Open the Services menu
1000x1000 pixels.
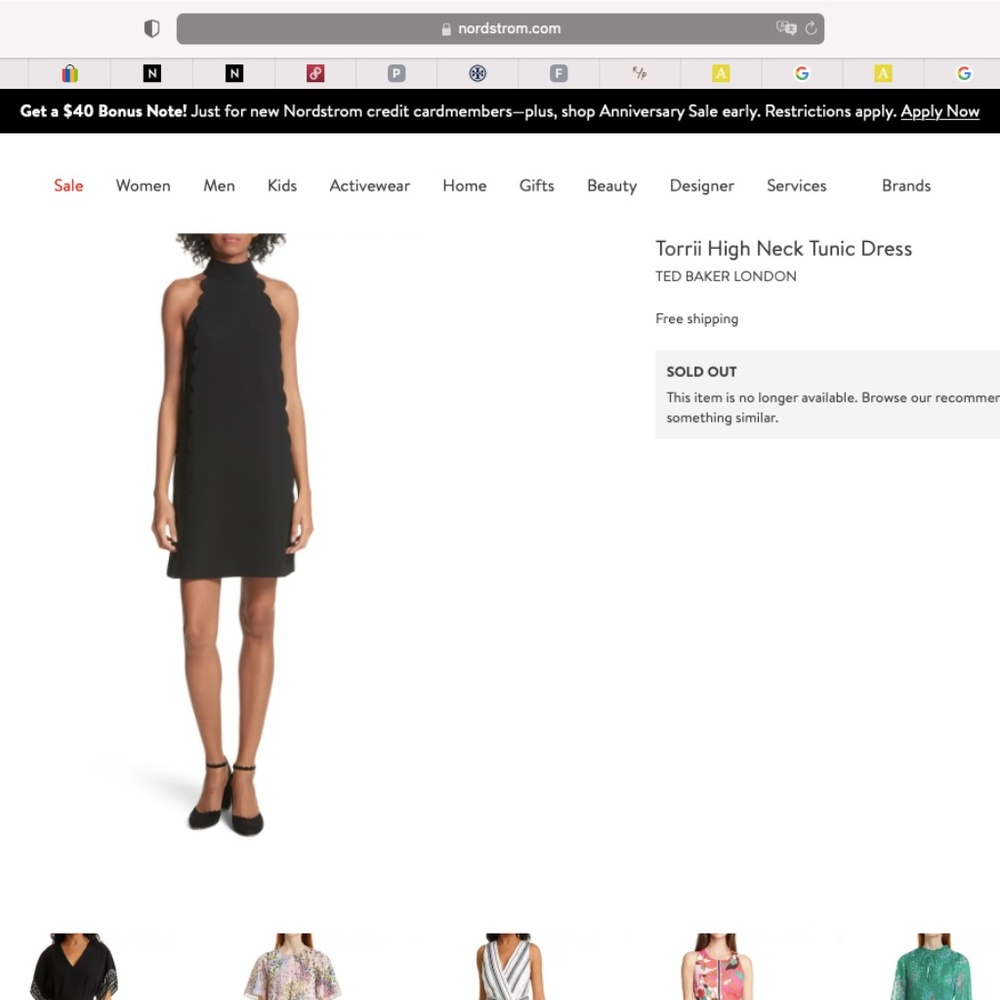coord(796,186)
